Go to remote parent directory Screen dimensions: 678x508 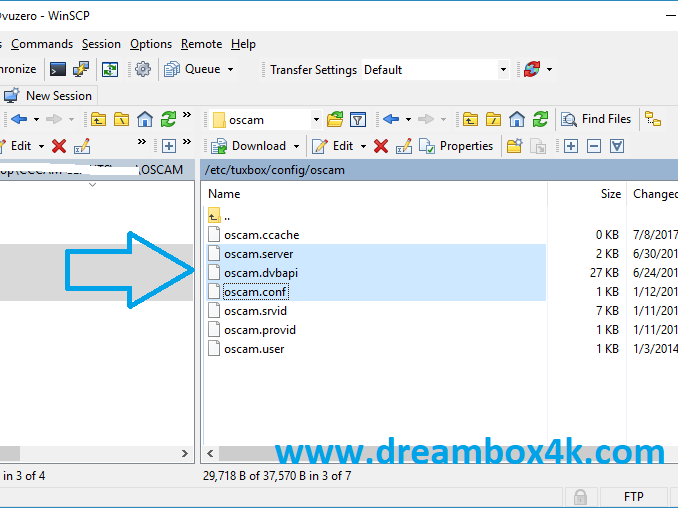click(x=470, y=119)
